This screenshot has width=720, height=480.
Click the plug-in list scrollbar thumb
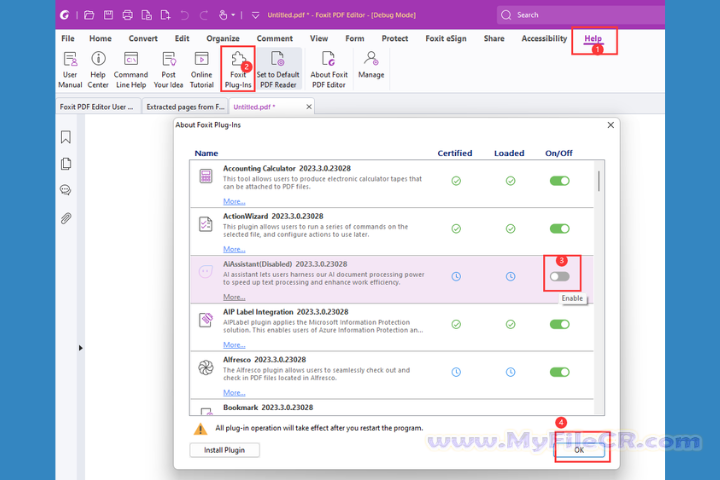599,181
